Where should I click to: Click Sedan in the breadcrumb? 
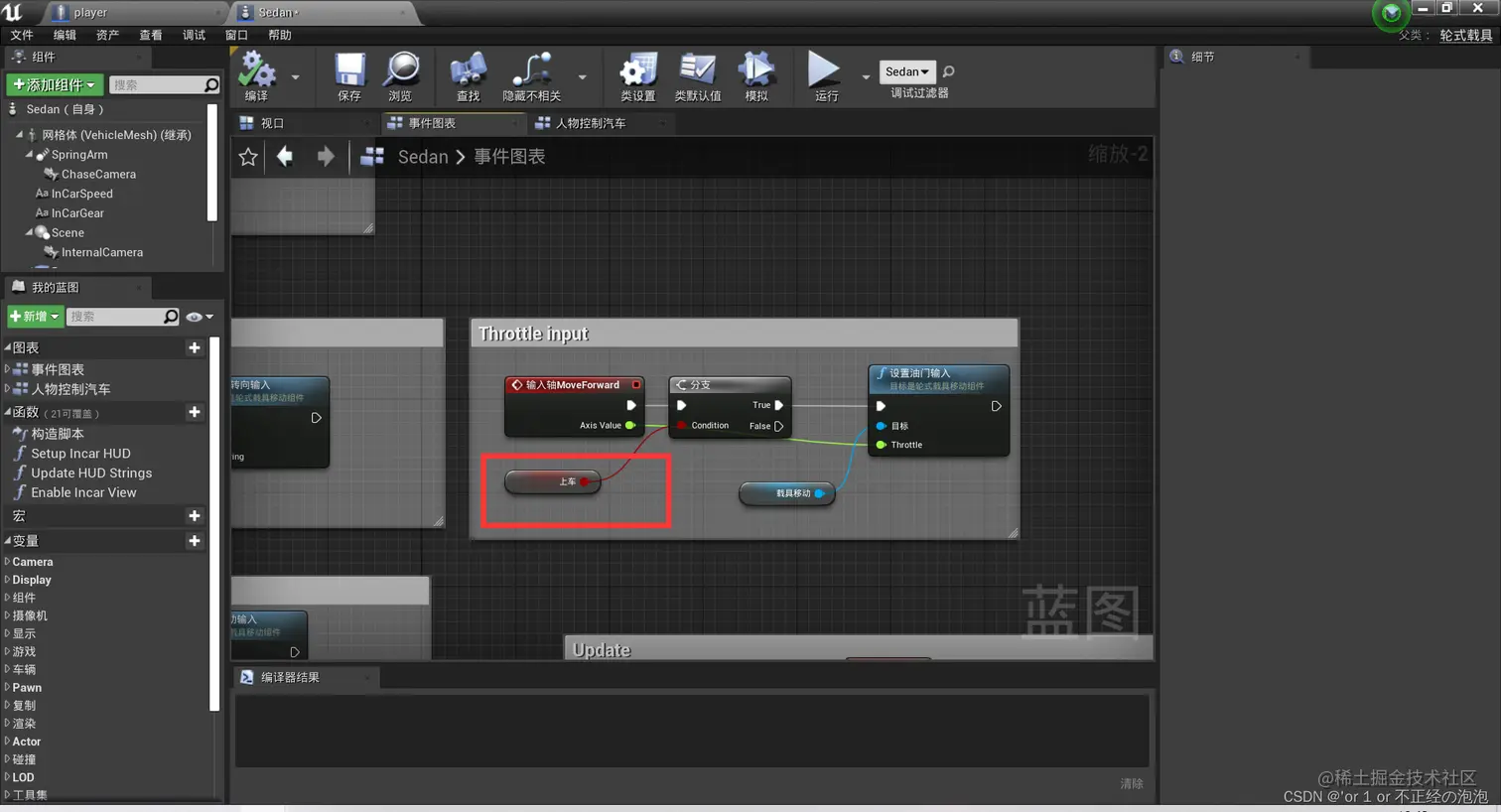(423, 157)
